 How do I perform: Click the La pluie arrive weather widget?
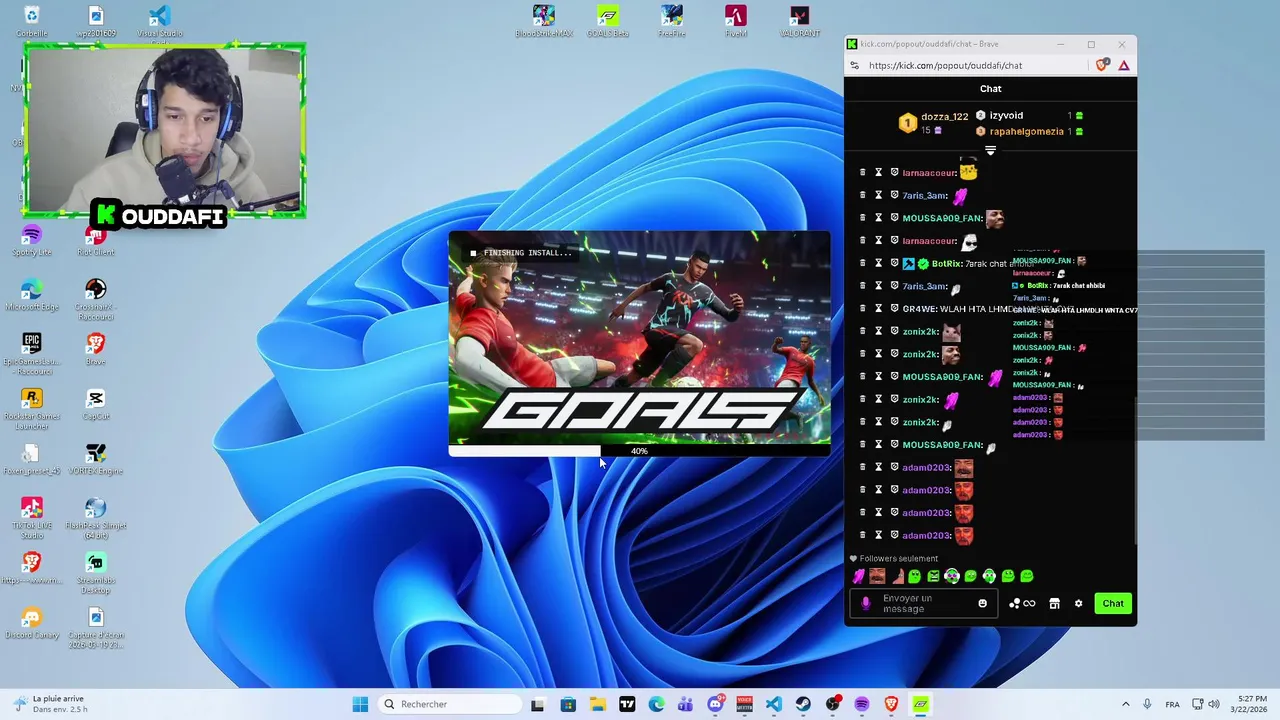[50, 704]
